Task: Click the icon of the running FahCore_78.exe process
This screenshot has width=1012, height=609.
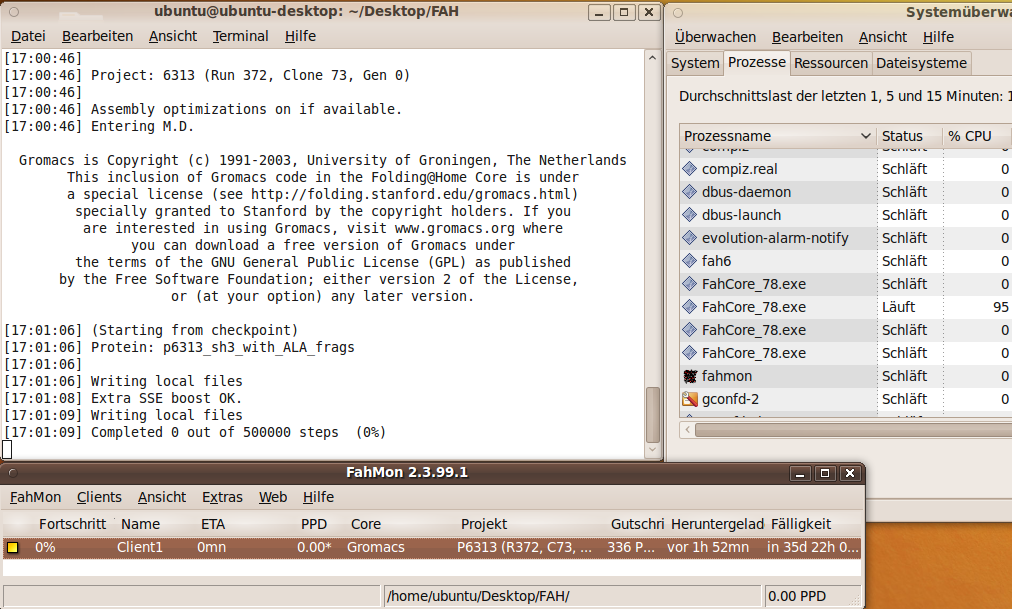Action: point(689,307)
